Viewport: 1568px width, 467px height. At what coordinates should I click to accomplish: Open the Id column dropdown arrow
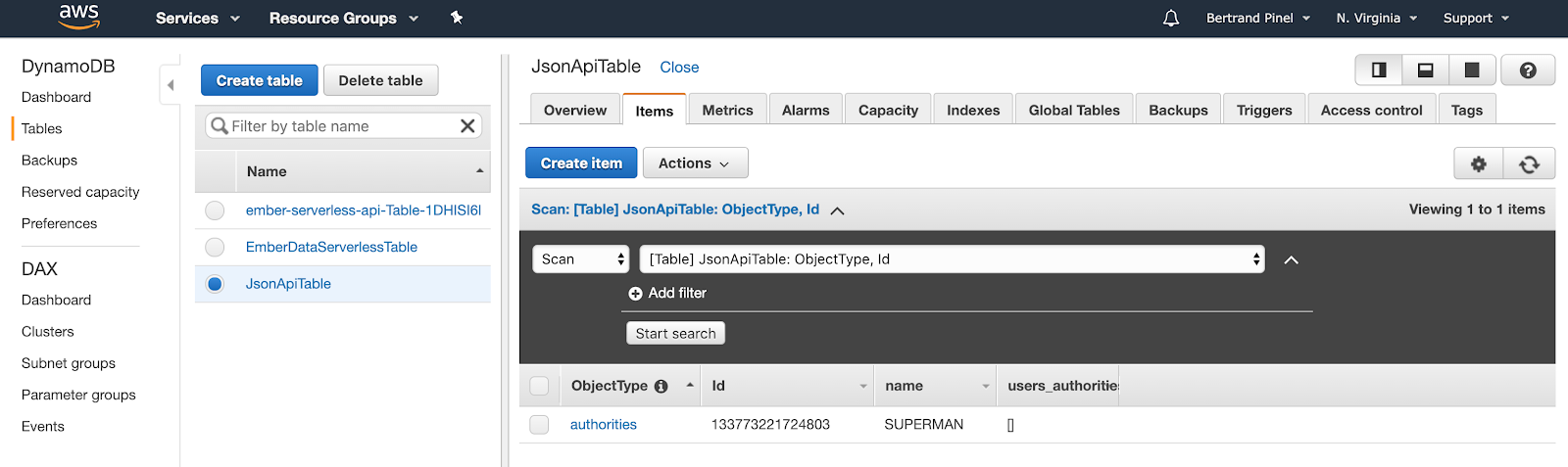coord(863,387)
